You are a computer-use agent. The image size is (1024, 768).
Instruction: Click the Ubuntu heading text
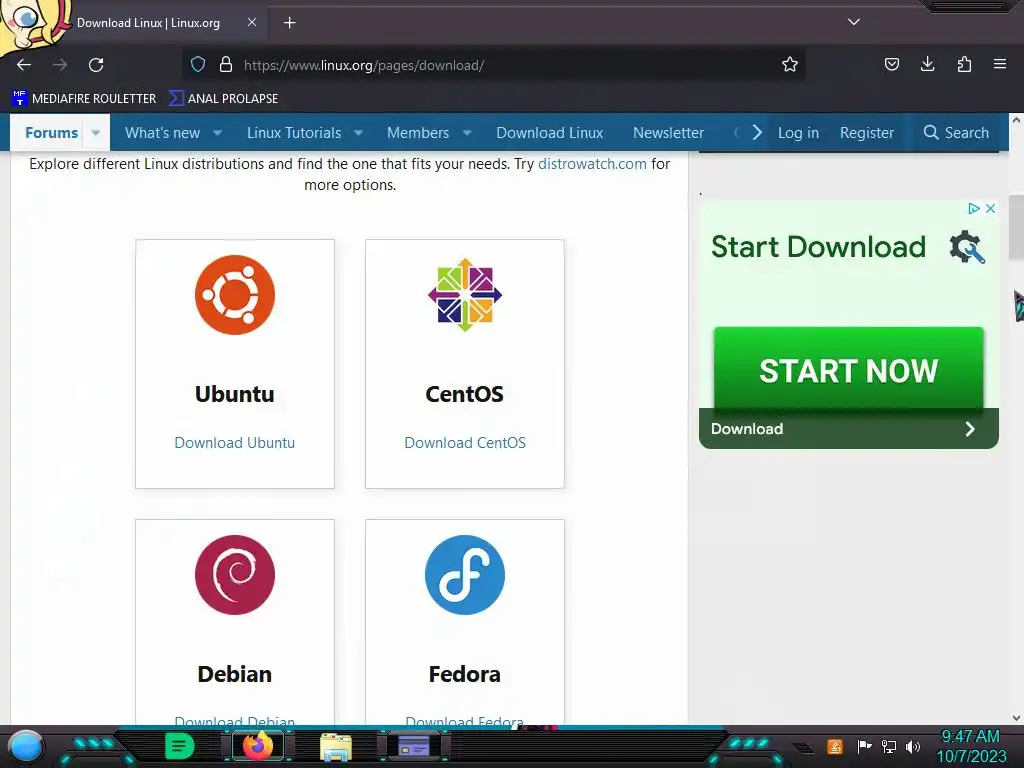(x=234, y=394)
